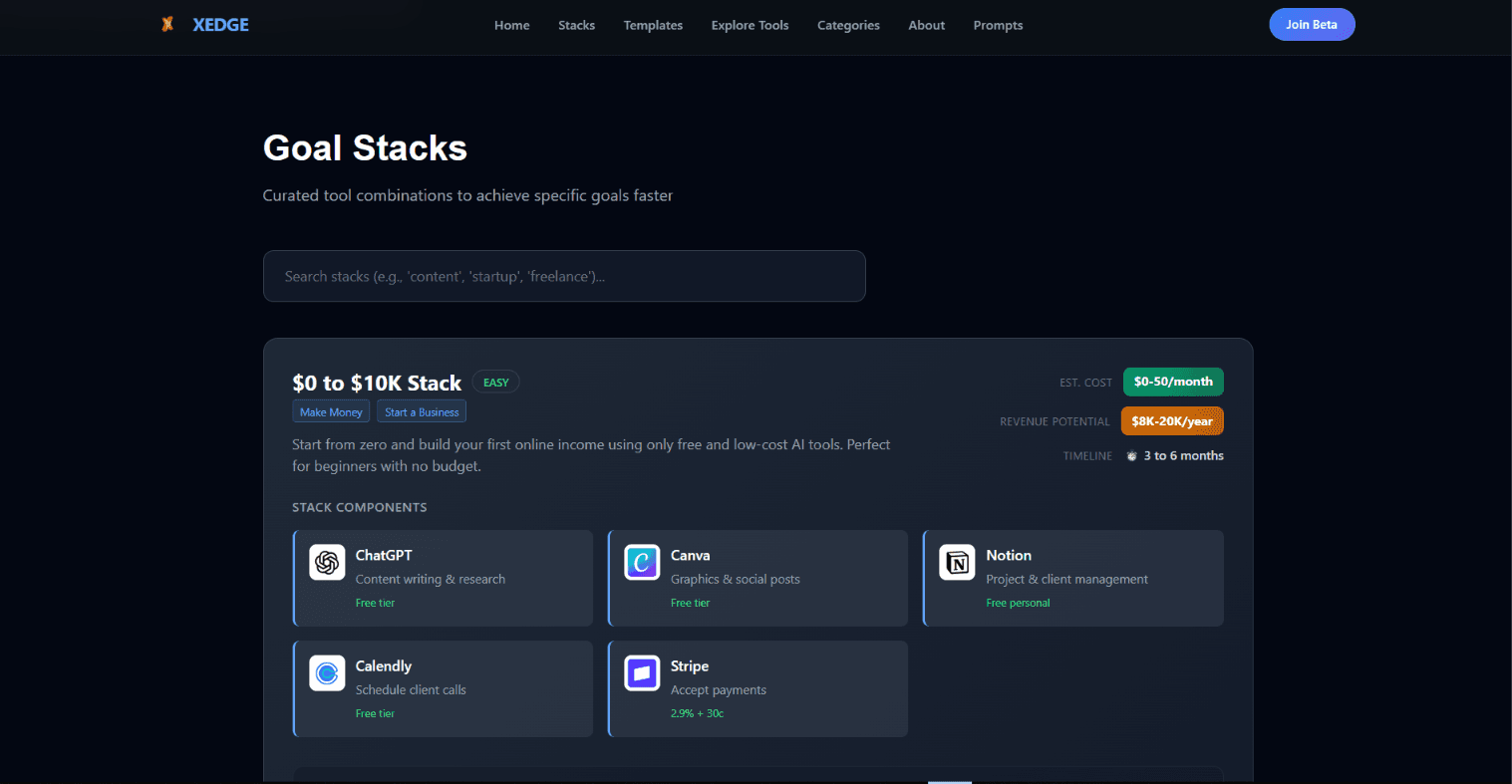This screenshot has width=1512, height=784.
Task: Open Templates in the navigation bar
Action: 653,26
